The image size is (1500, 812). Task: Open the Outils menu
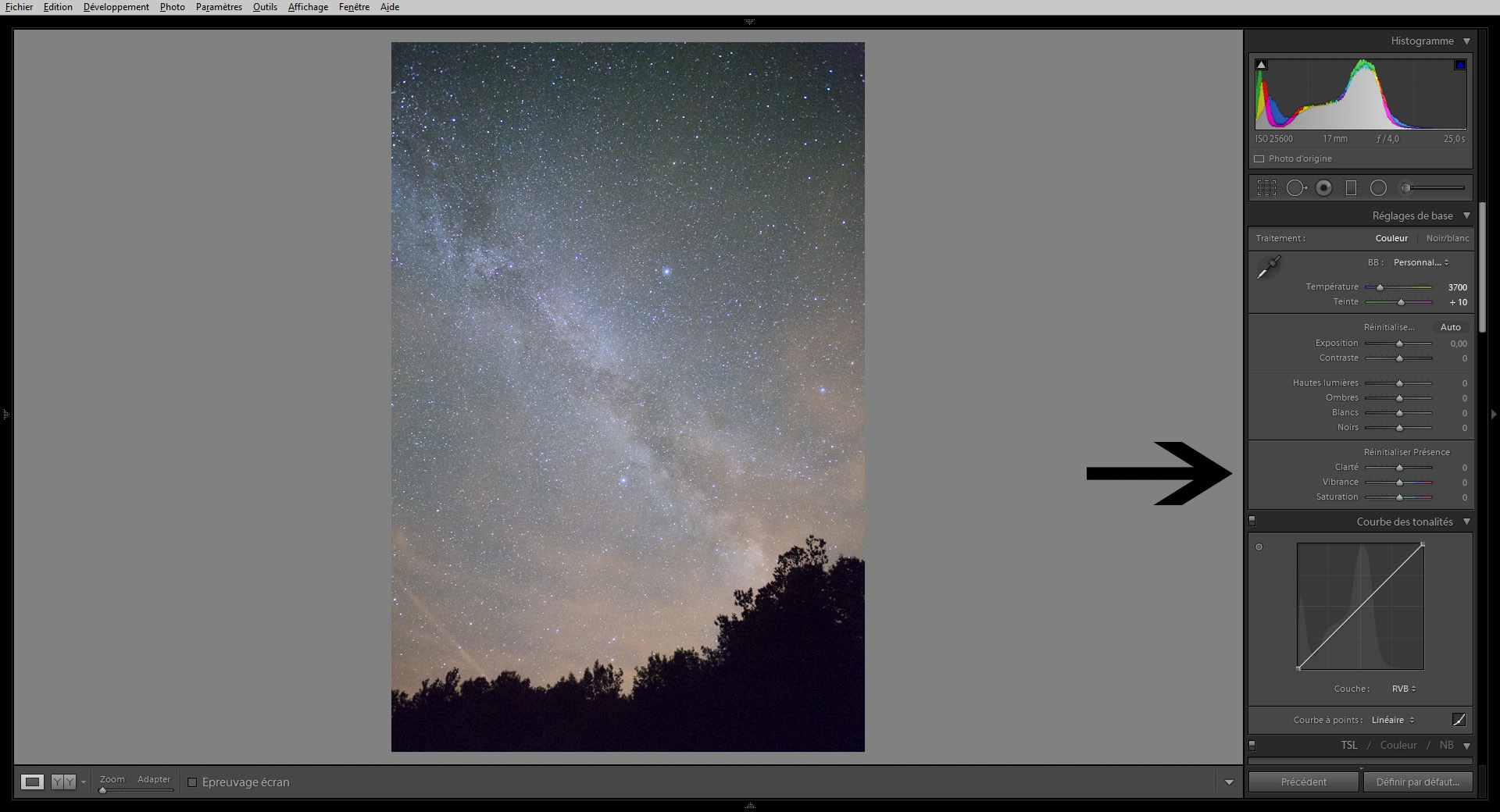pyautogui.click(x=265, y=7)
